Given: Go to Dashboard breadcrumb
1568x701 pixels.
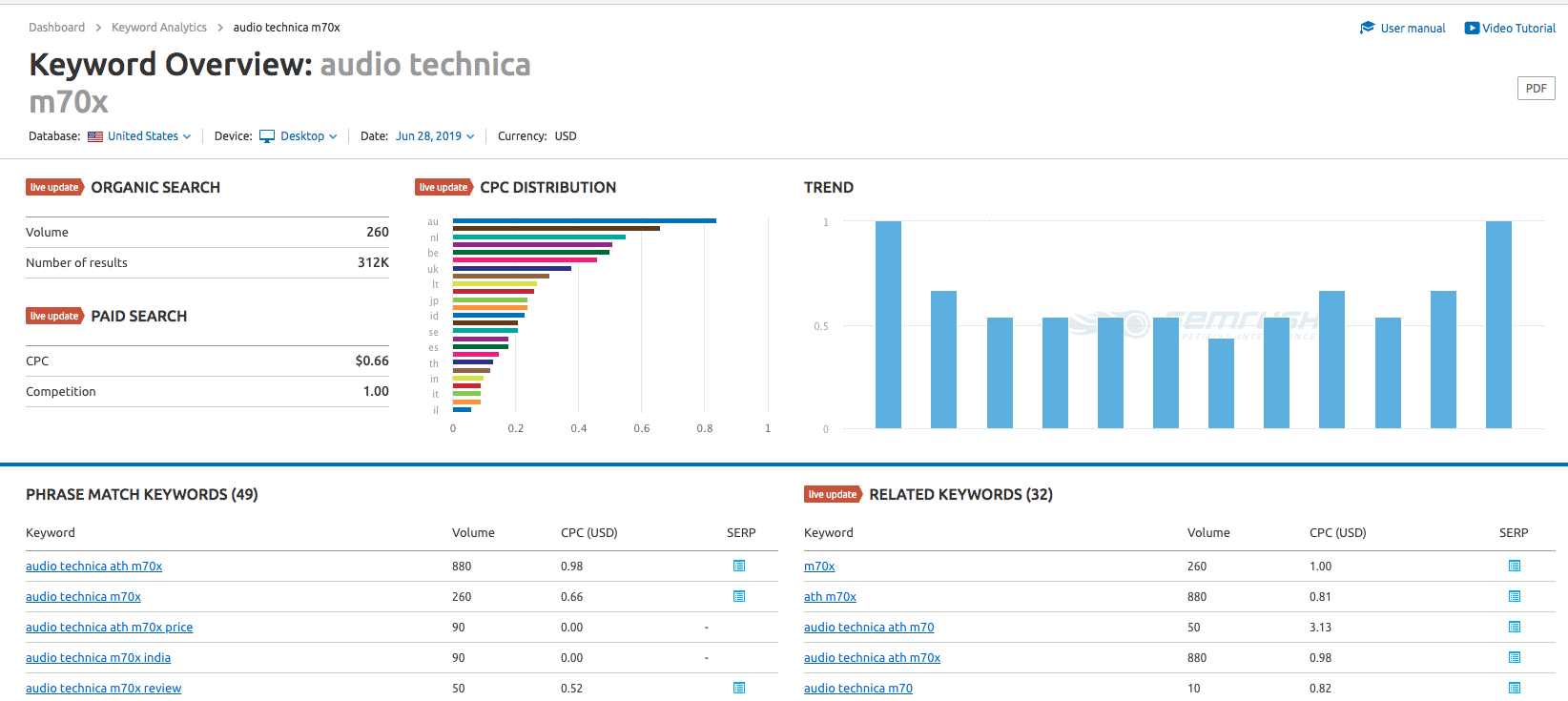Looking at the screenshot, I should point(56,28).
